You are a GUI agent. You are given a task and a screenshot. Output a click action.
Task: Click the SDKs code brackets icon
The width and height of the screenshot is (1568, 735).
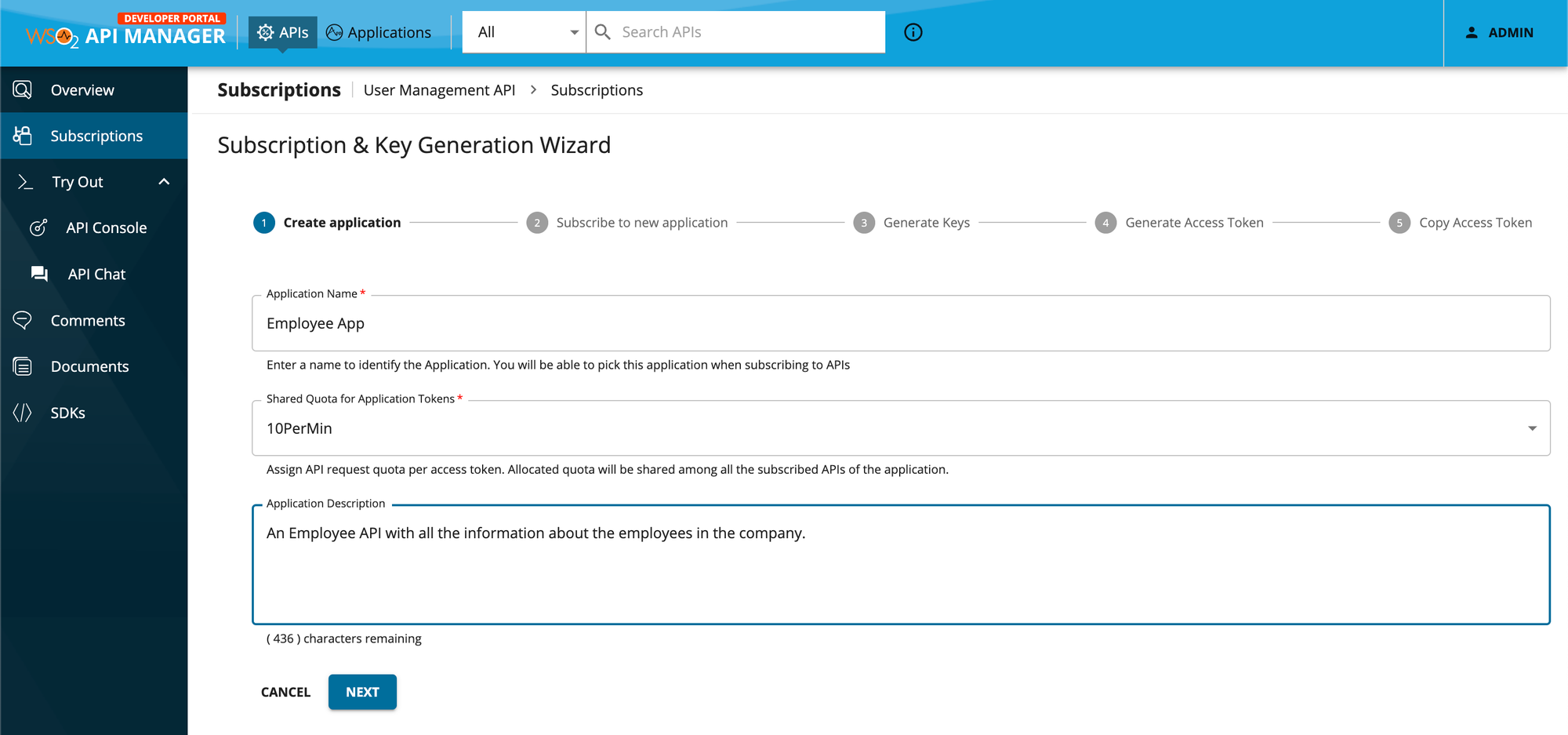click(23, 413)
